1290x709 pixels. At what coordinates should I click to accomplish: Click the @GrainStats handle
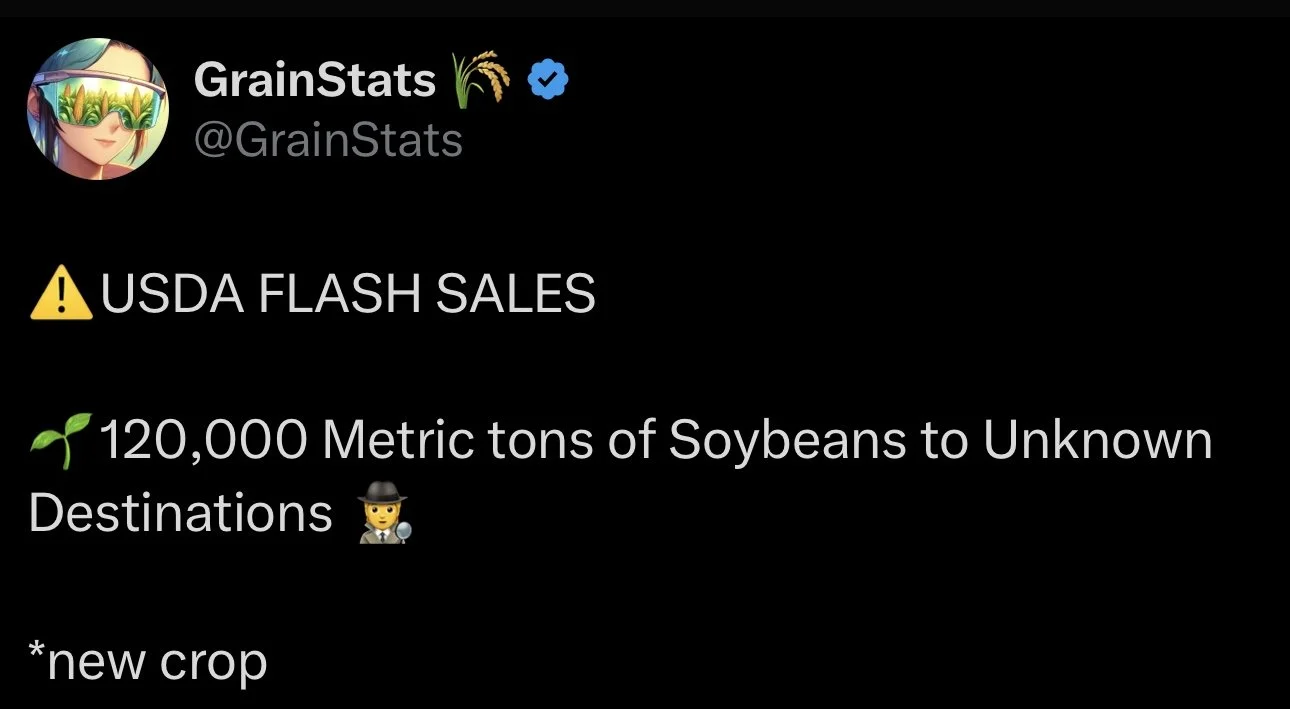(x=328, y=140)
